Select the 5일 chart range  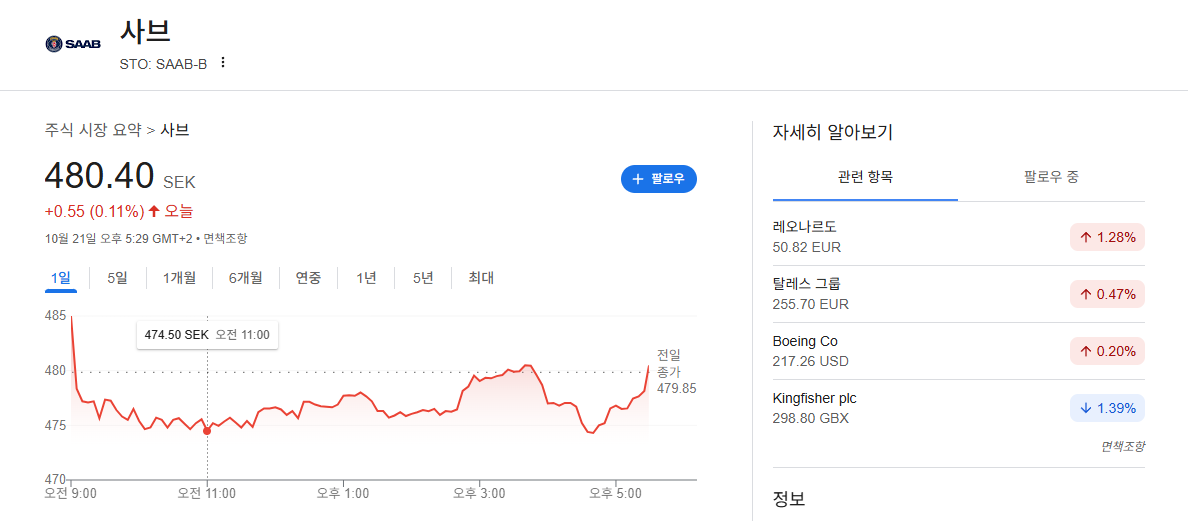(117, 278)
